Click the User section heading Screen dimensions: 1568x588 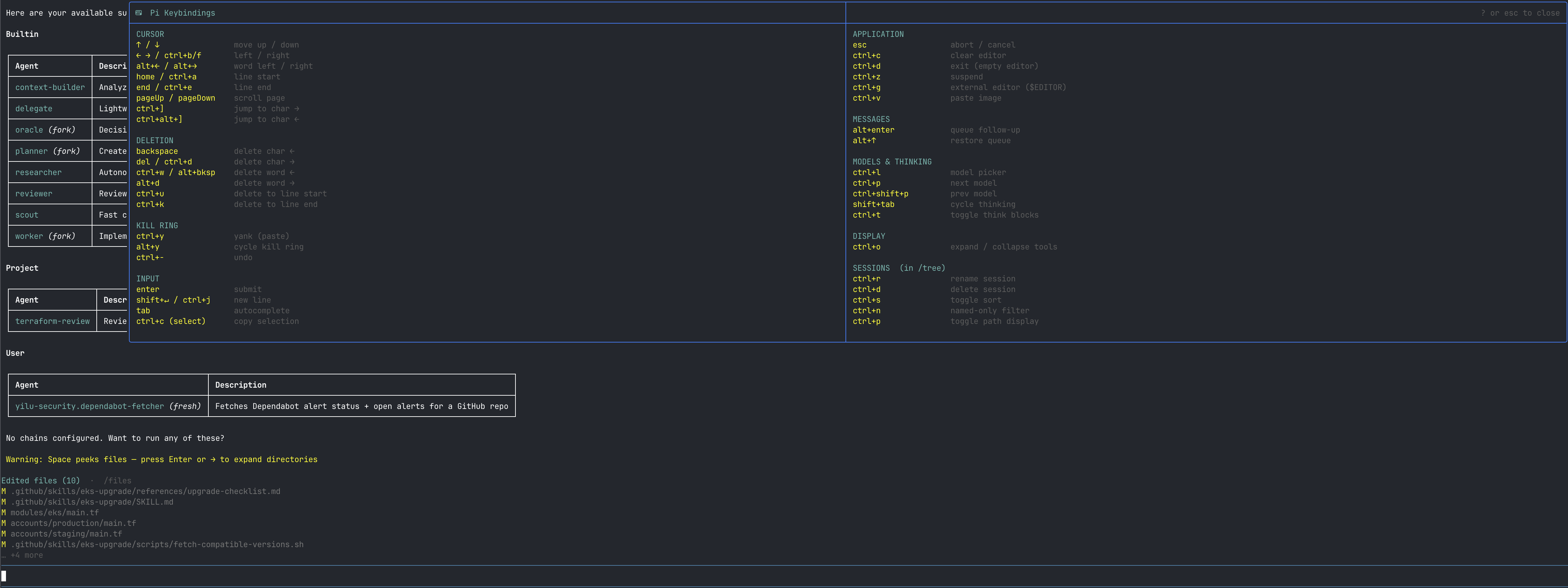15,353
